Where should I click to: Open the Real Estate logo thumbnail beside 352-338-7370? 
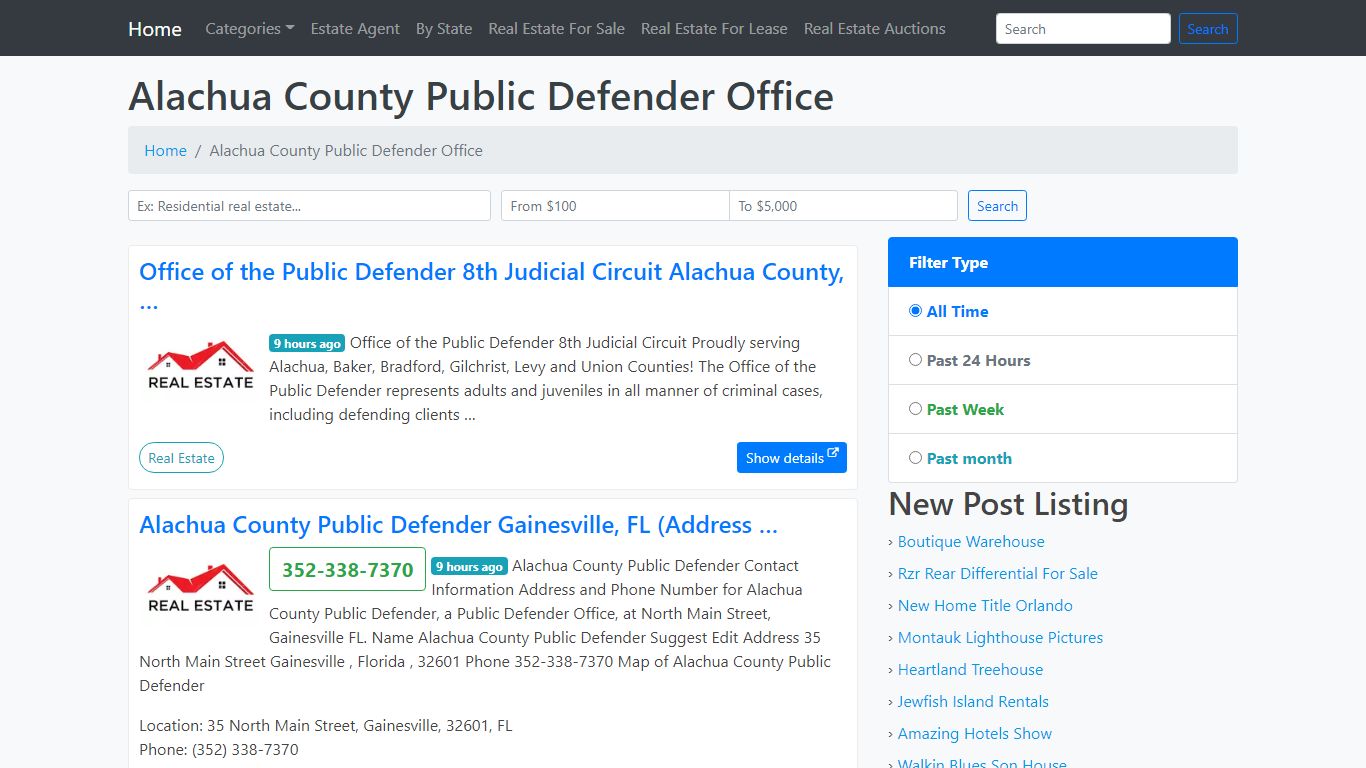click(200, 590)
